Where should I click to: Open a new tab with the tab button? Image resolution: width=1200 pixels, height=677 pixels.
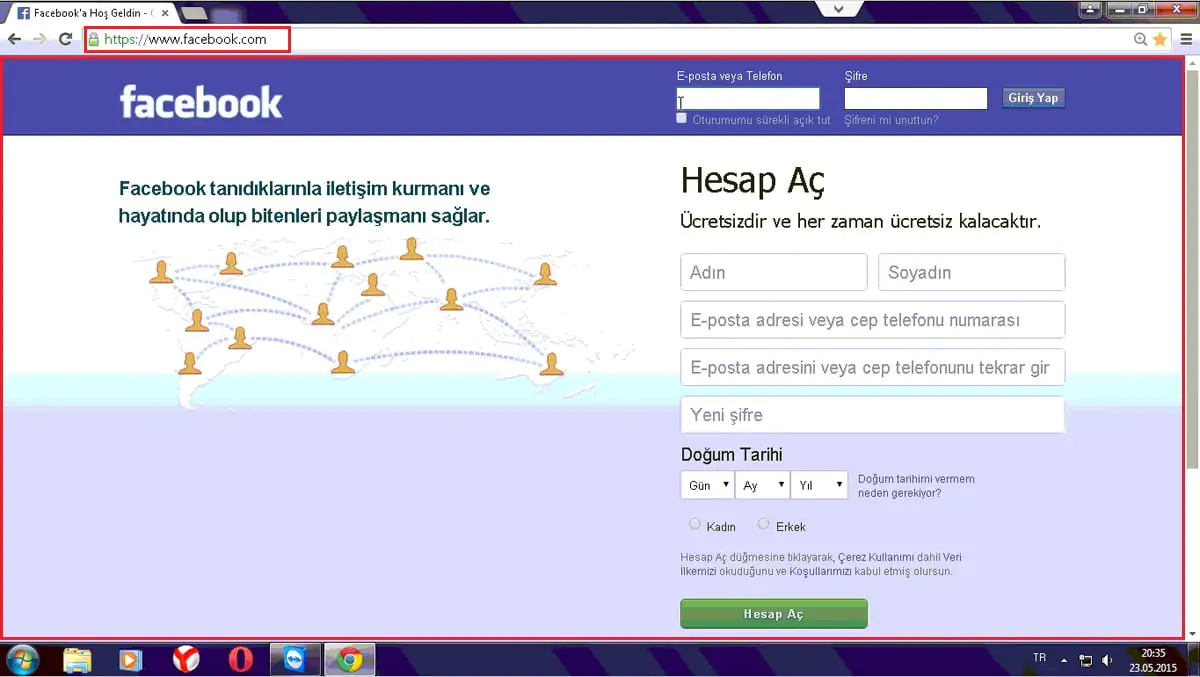[x=195, y=14]
